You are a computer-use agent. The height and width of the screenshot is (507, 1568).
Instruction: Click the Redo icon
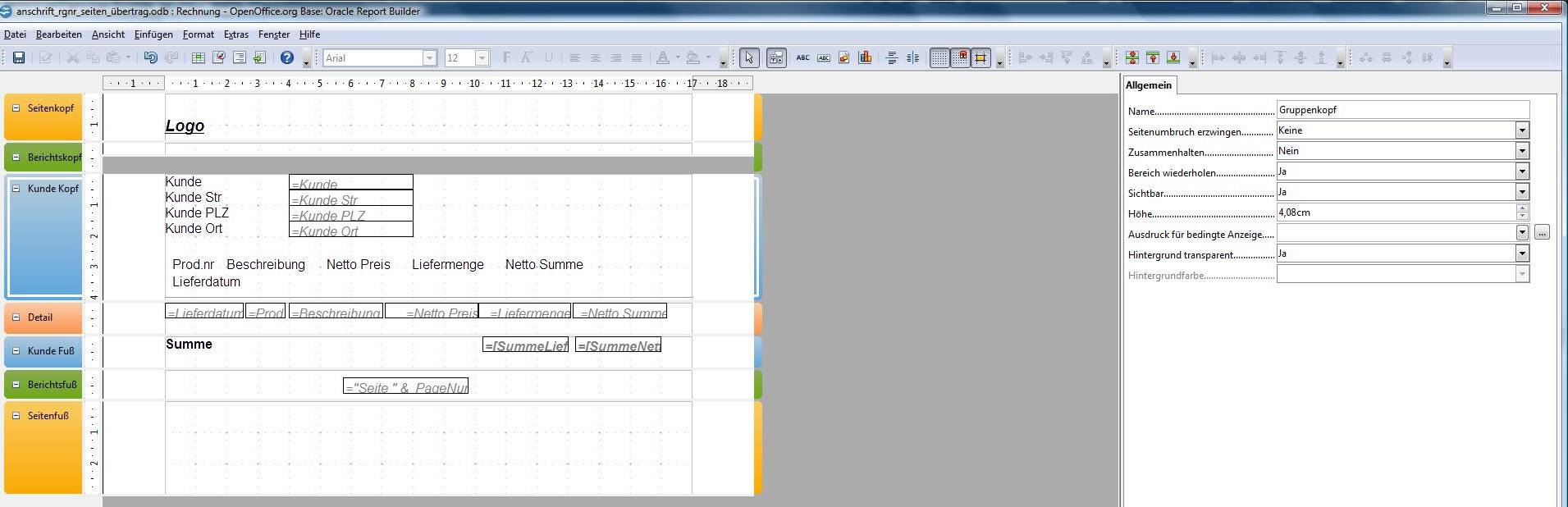[x=171, y=57]
